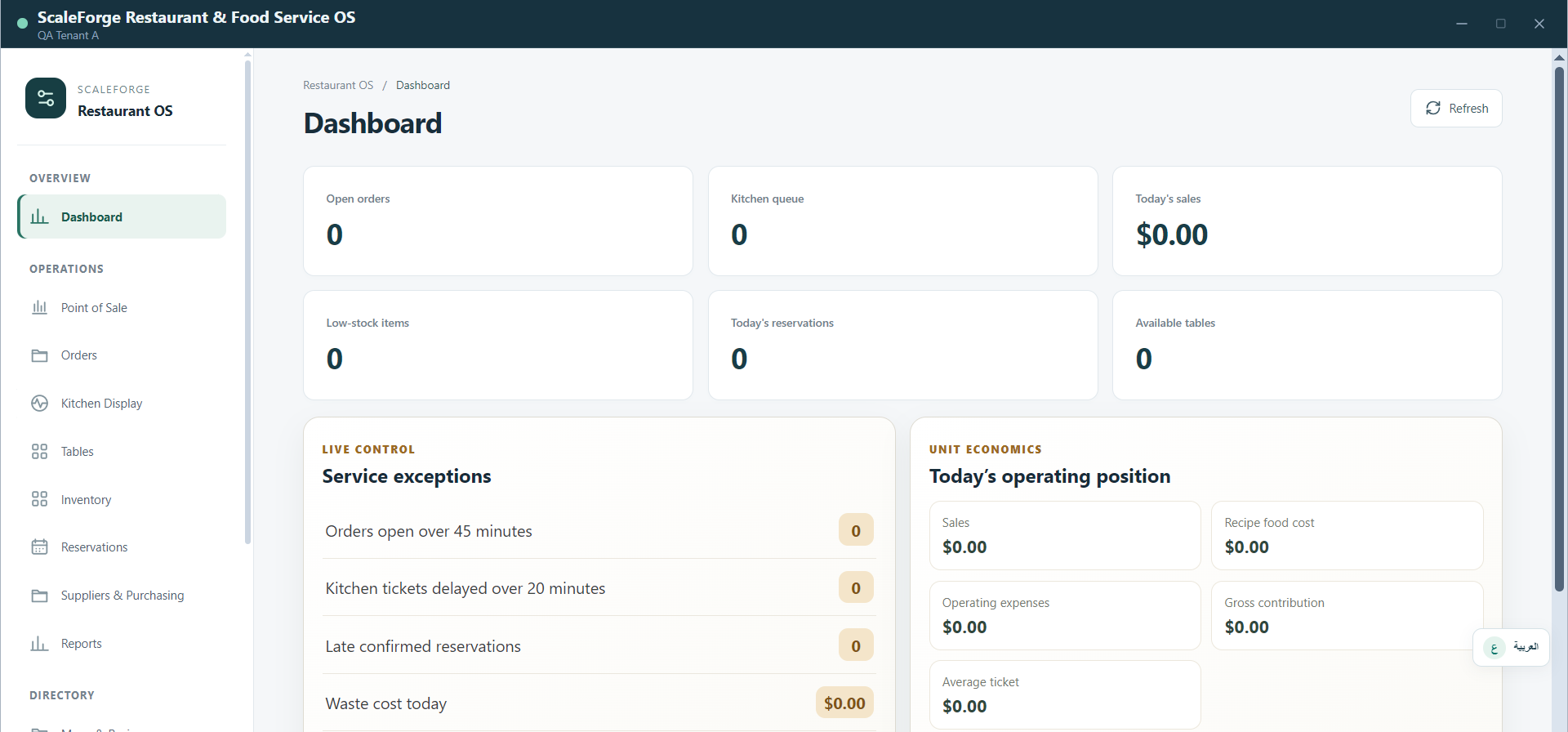
Task: Select the Available tables card label
Action: (1175, 323)
